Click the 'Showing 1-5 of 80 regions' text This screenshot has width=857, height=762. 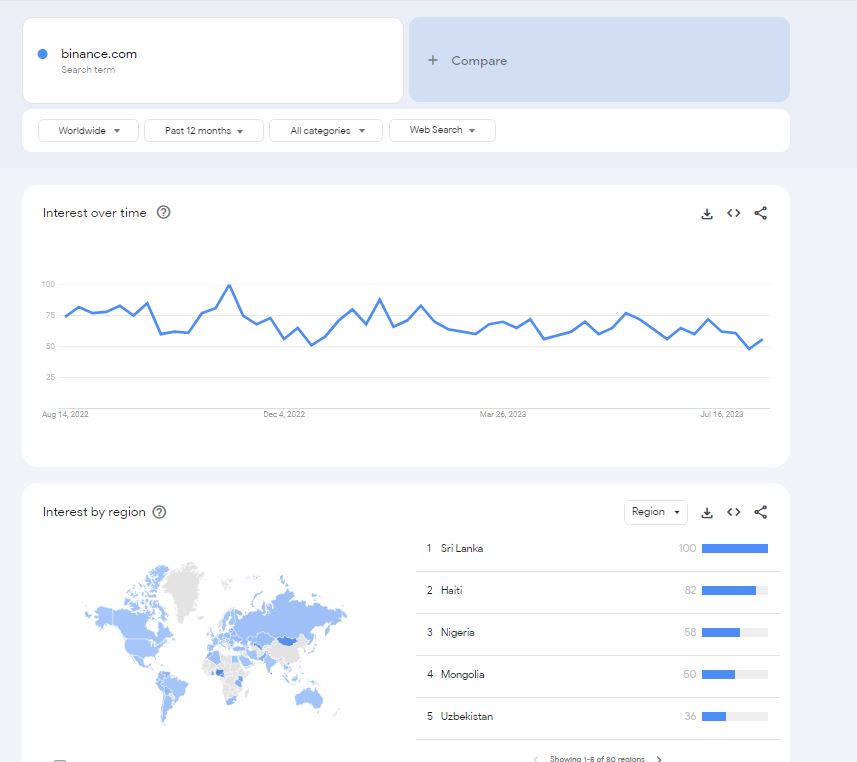click(x=597, y=759)
